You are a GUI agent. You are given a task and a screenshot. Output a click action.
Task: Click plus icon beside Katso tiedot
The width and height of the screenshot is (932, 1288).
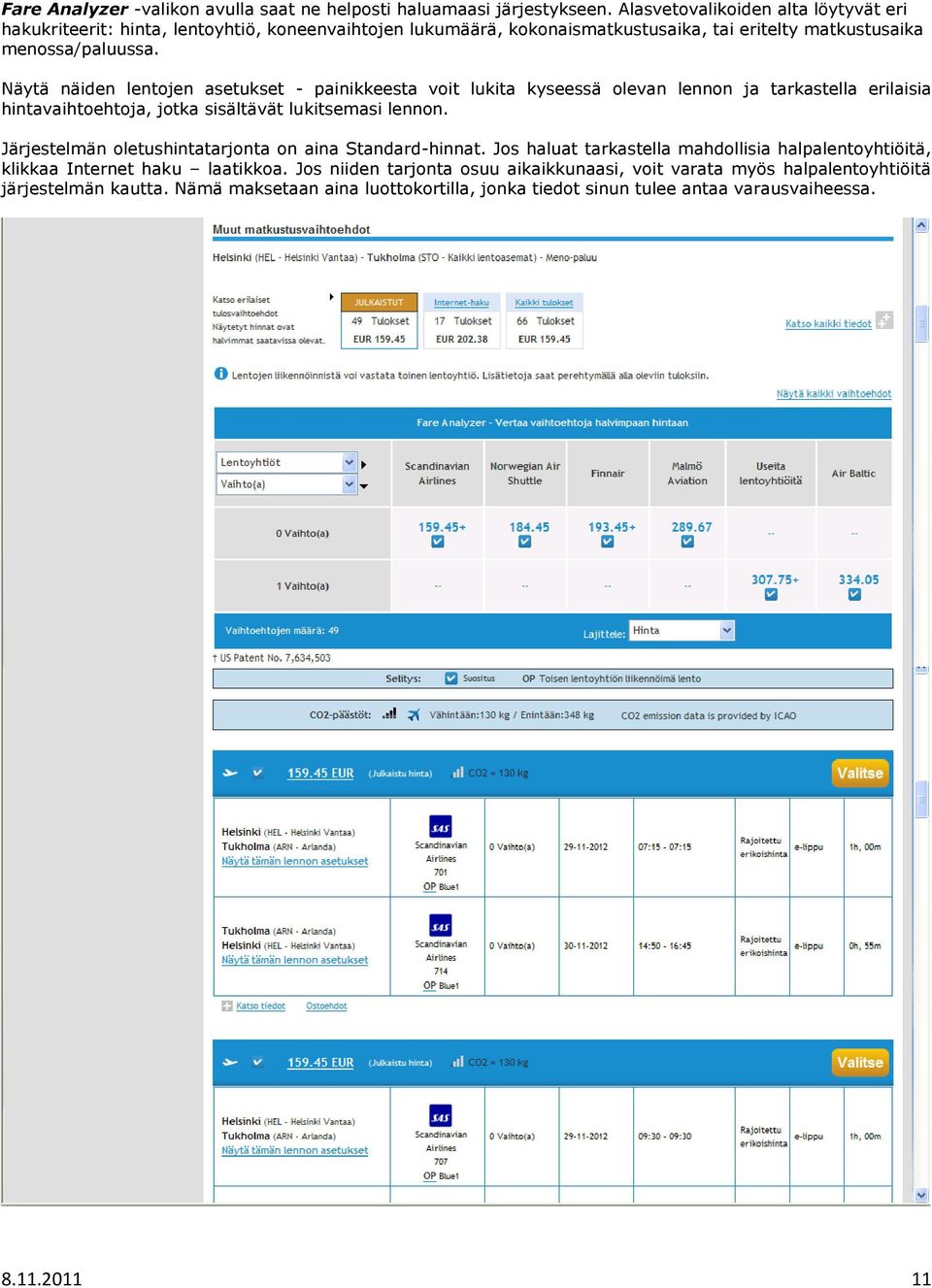[227, 1007]
